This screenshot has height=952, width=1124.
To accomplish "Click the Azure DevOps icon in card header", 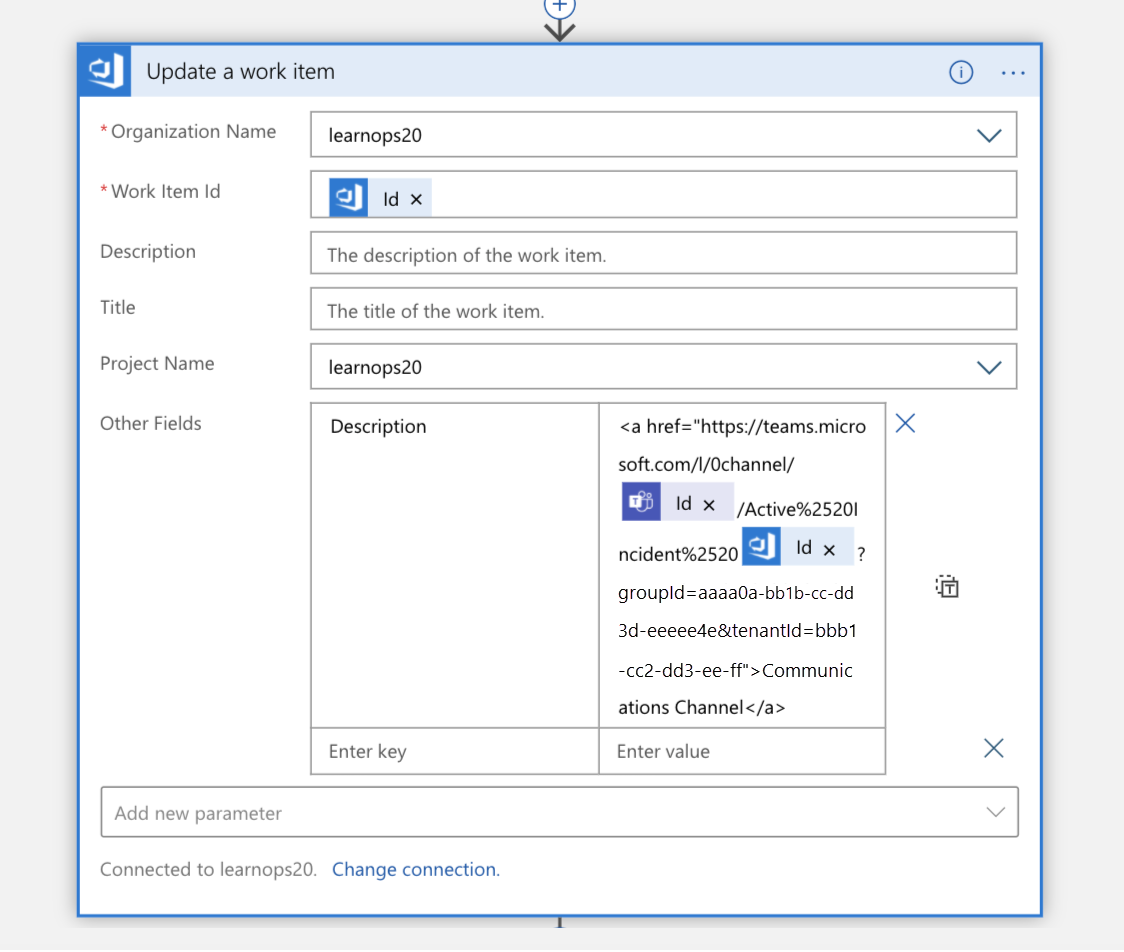I will [105, 71].
